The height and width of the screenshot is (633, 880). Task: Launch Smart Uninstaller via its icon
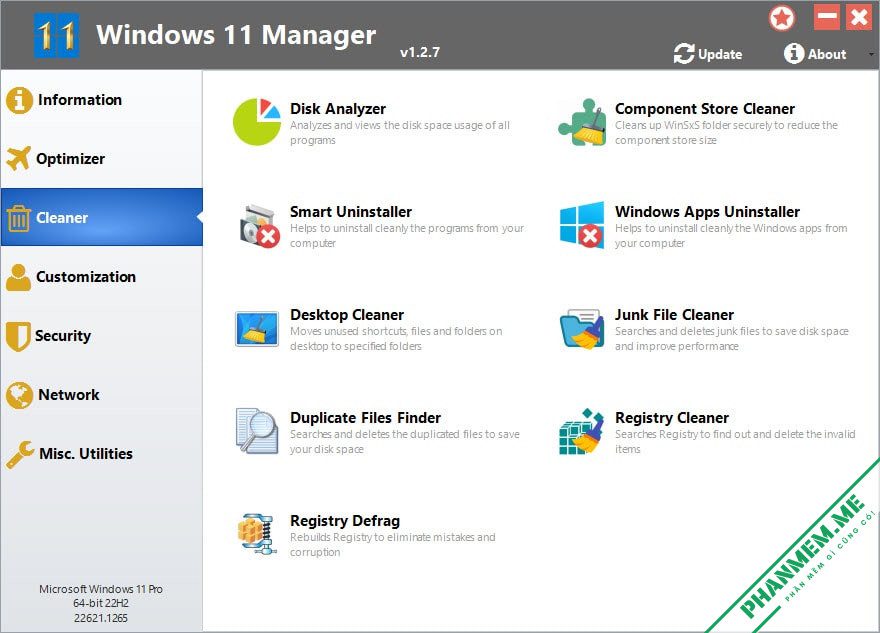[x=259, y=226]
